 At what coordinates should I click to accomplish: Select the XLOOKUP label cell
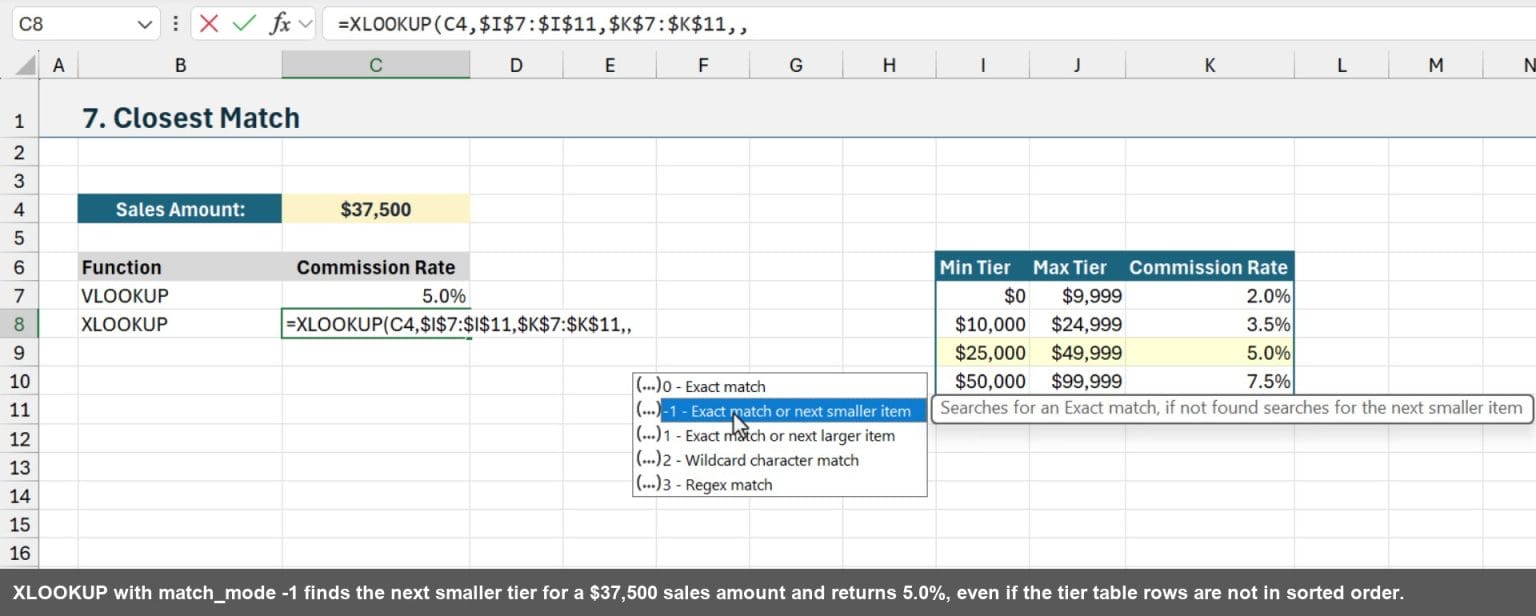pos(180,324)
